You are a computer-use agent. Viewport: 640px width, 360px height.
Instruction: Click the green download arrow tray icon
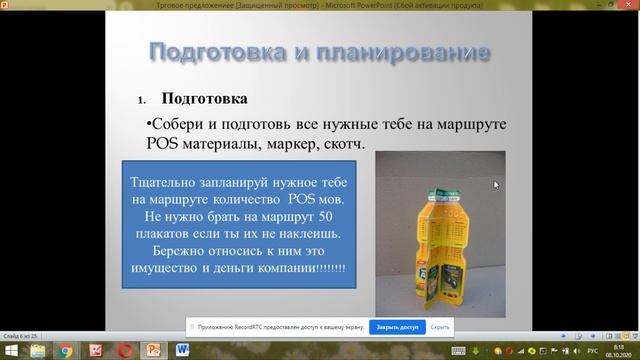(x=475, y=351)
